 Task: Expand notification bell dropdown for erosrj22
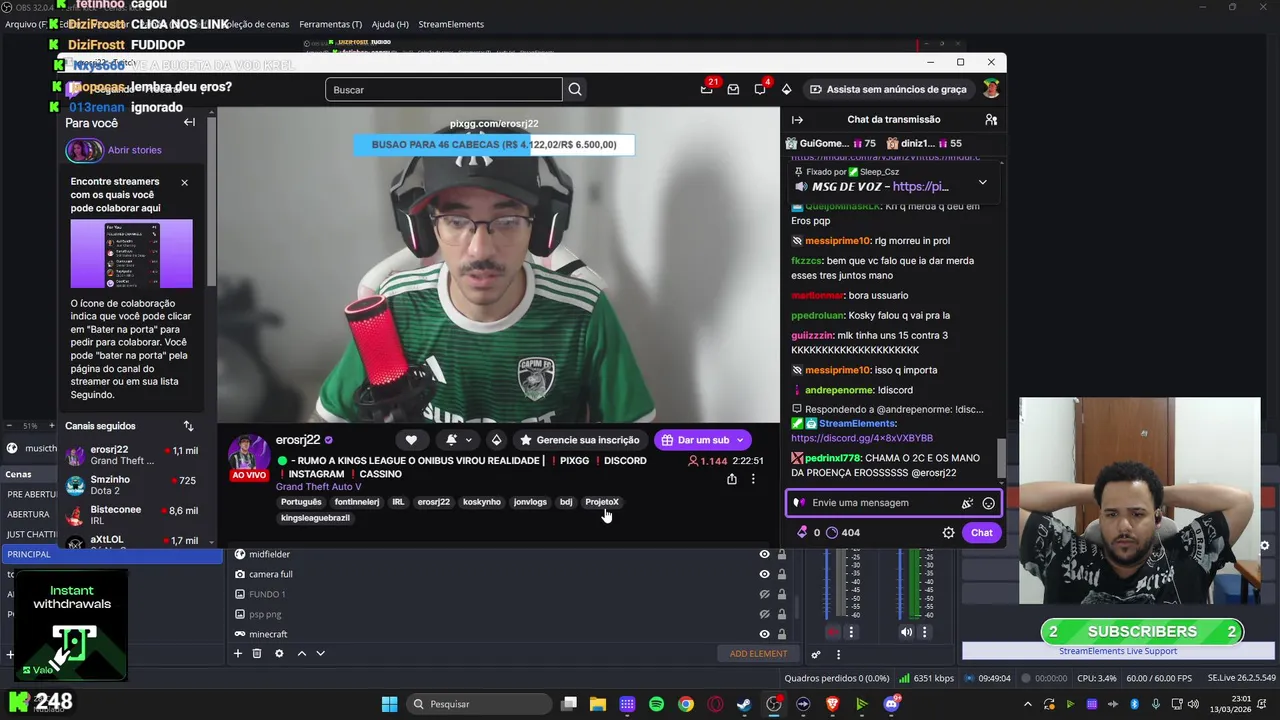coord(468,440)
